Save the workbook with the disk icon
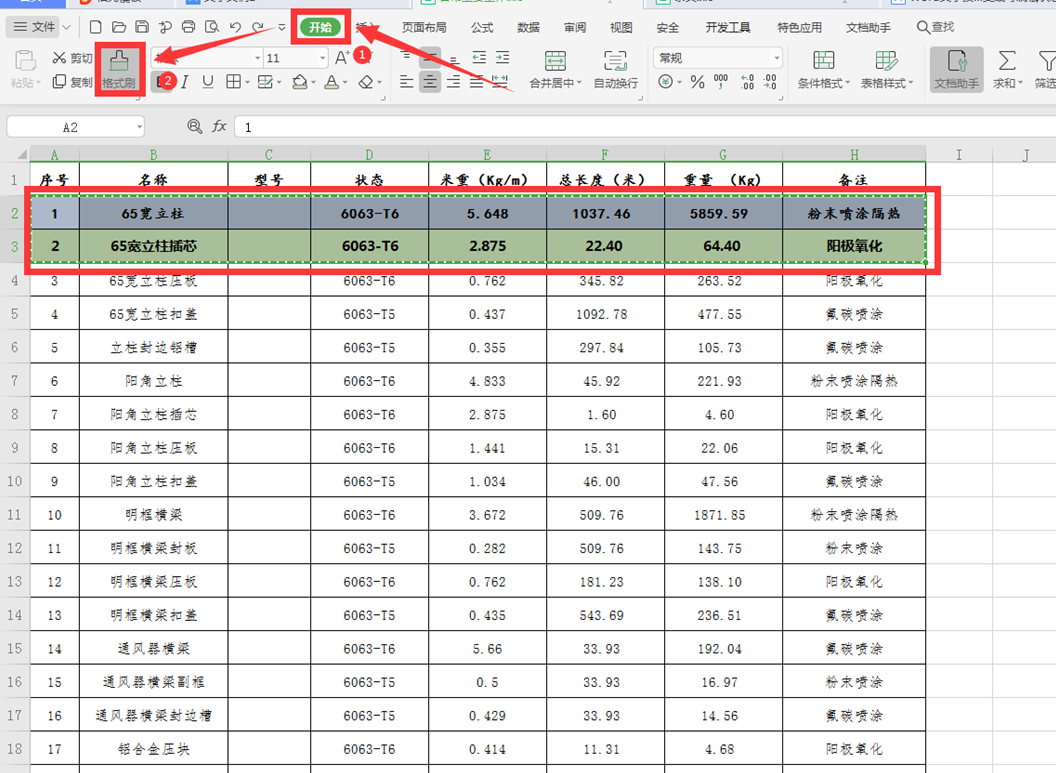This screenshot has width=1056, height=773. (142, 27)
